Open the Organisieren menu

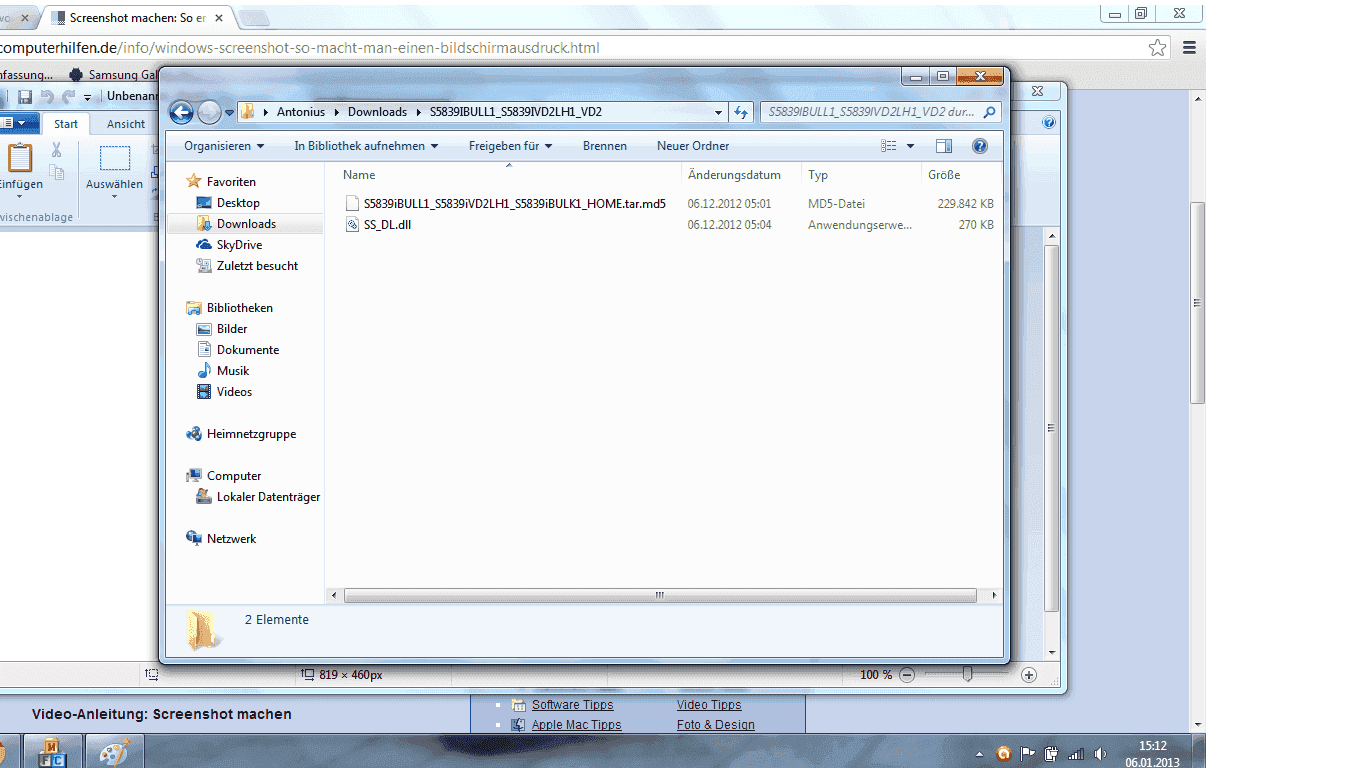[224, 146]
